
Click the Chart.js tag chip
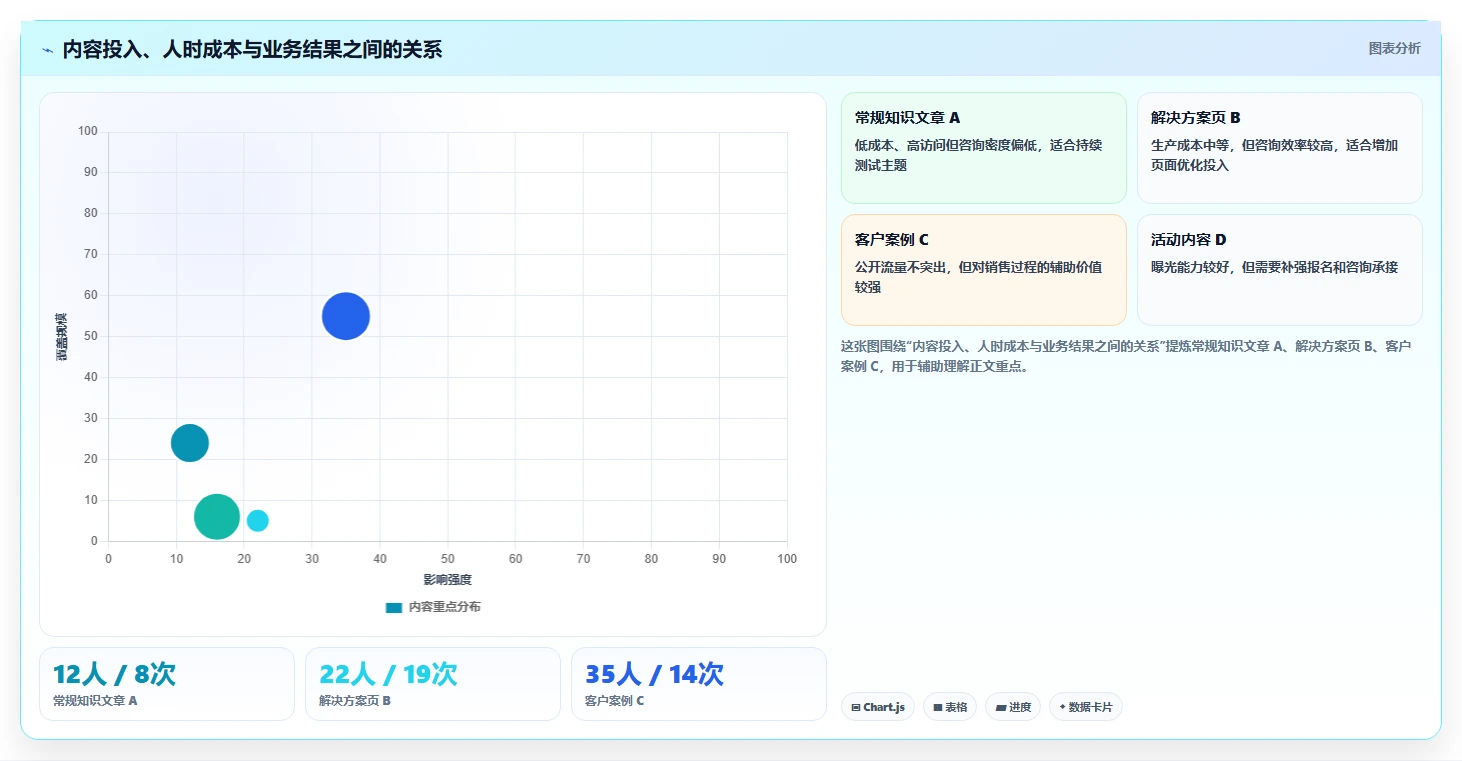(878, 707)
